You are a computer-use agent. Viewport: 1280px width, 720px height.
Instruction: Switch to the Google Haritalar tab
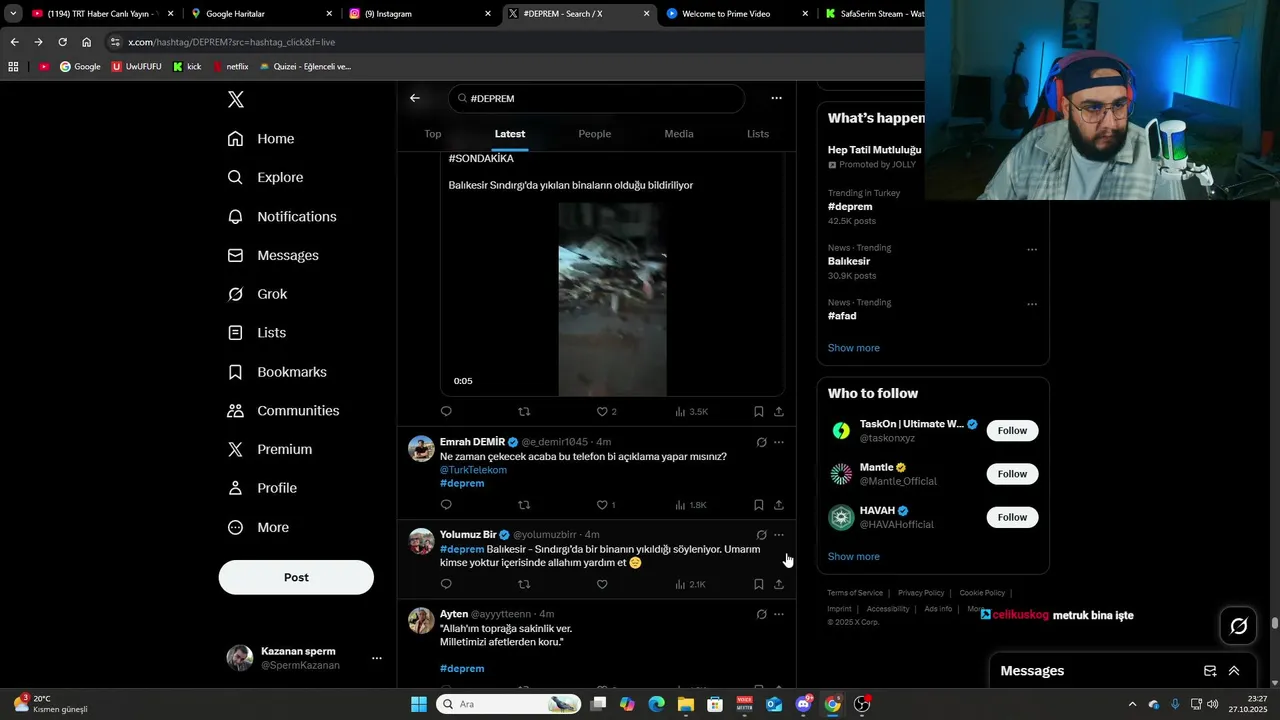click(x=262, y=14)
